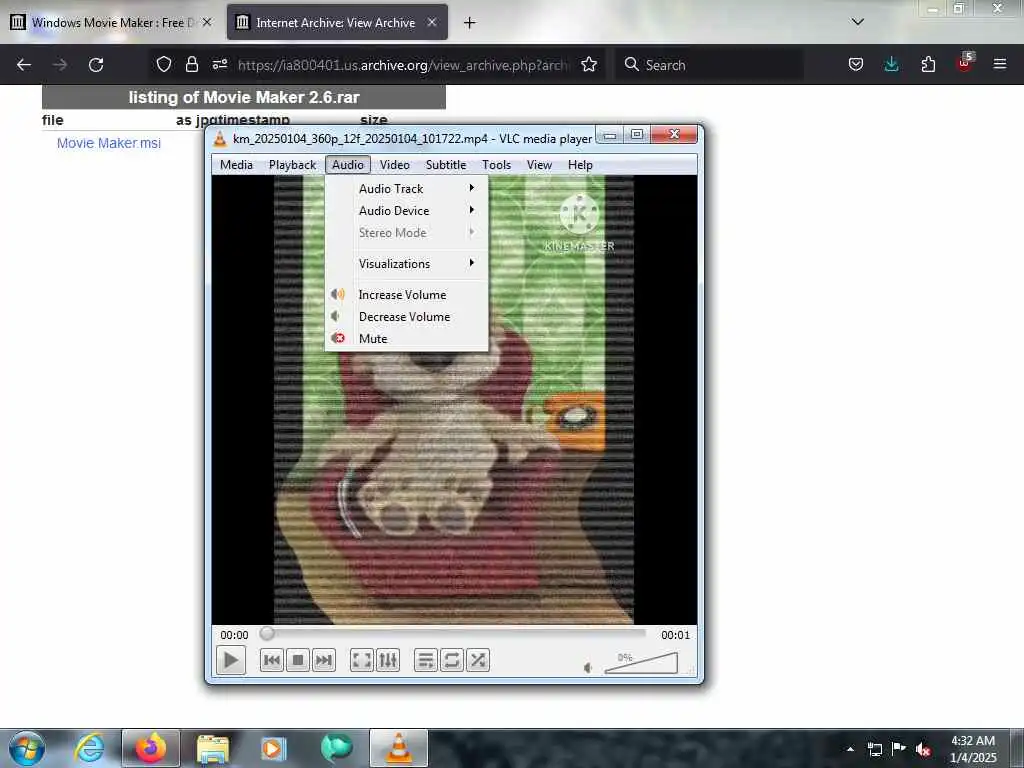The image size is (1024, 768).
Task: Open the Subtitle menu
Action: (x=446, y=165)
